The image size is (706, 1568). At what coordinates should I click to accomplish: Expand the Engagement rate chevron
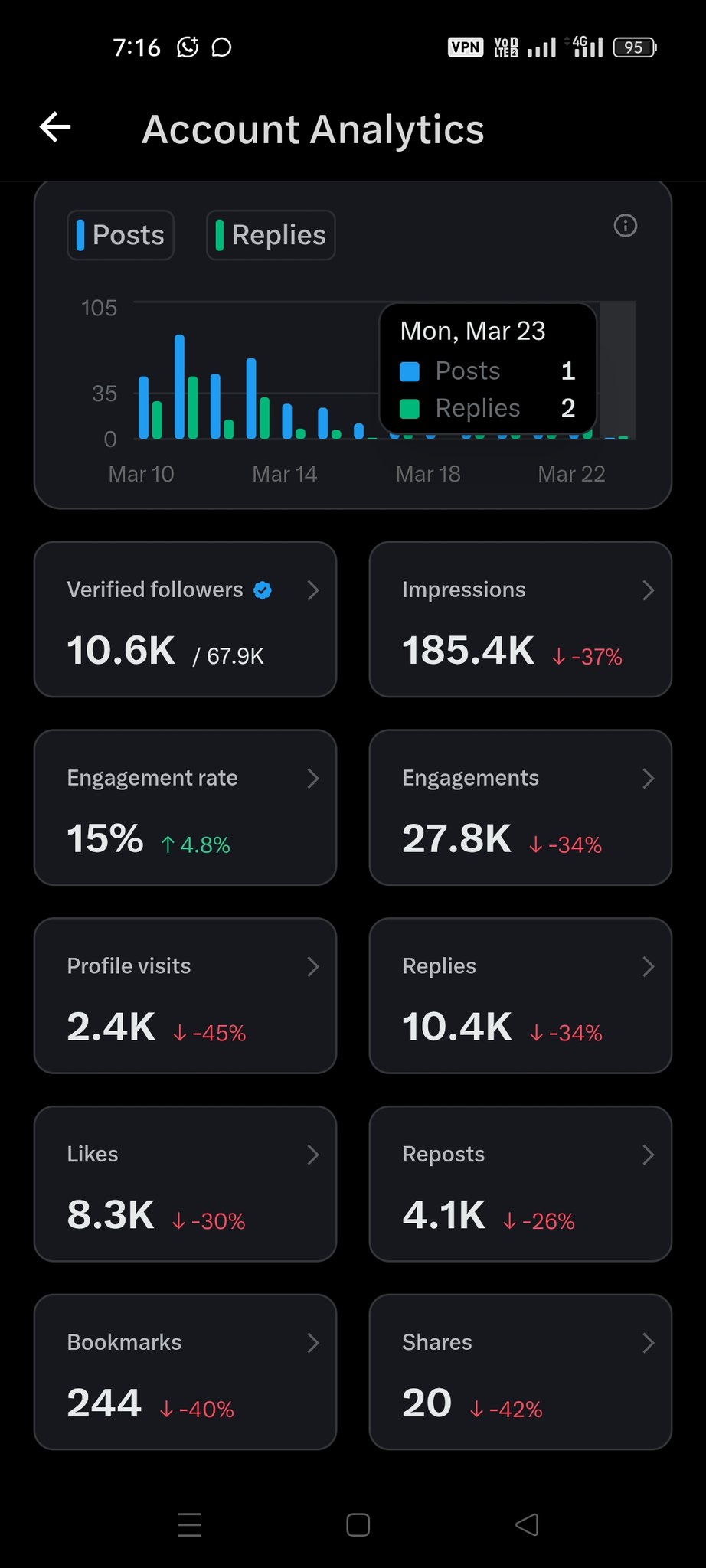click(x=312, y=779)
